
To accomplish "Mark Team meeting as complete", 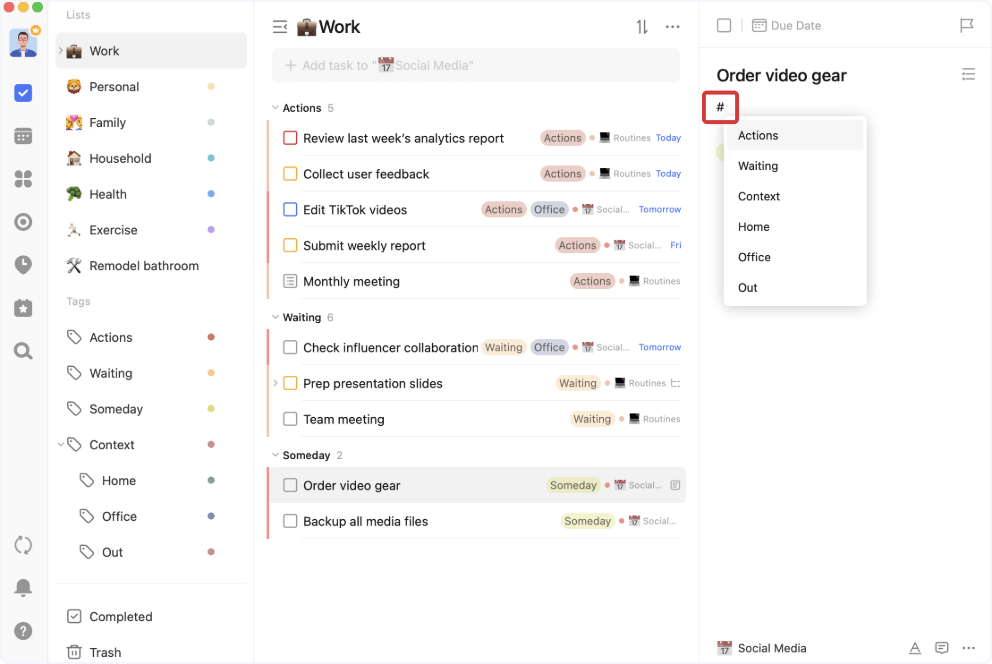I will (288, 419).
